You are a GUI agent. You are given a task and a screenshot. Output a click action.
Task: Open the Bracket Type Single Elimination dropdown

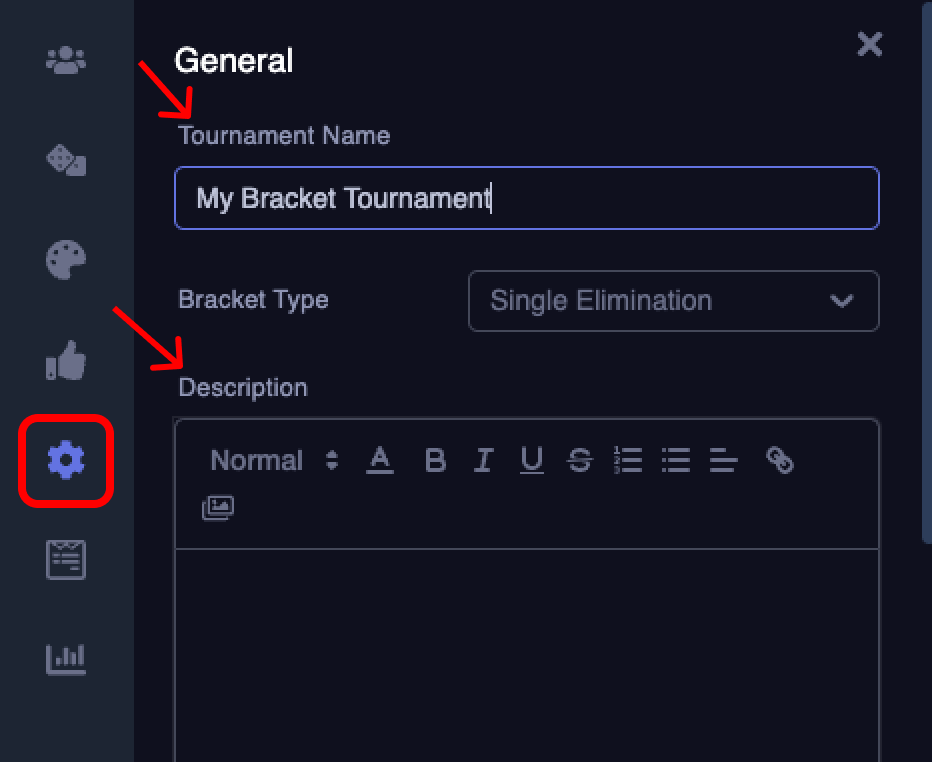(673, 300)
